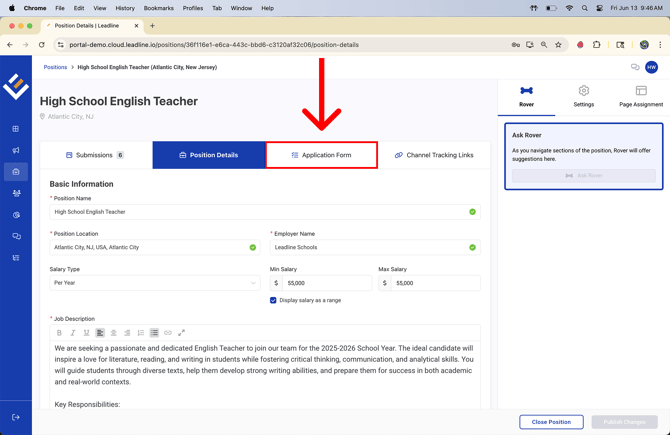This screenshot has width=670, height=435.
Task: Select the bulleted list icon in editor
Action: point(154,333)
